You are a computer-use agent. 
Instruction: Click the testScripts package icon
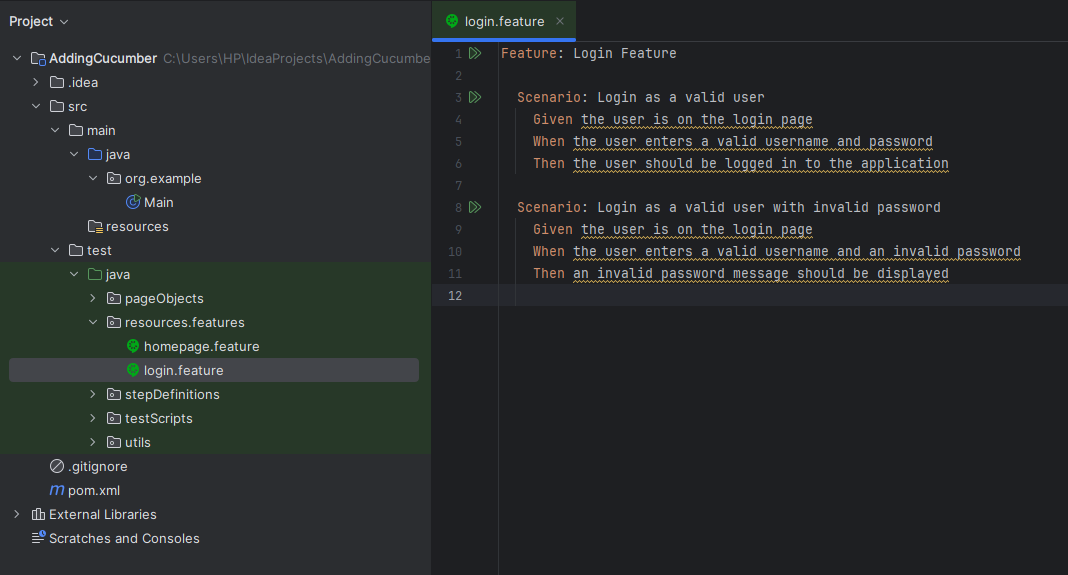tap(114, 418)
